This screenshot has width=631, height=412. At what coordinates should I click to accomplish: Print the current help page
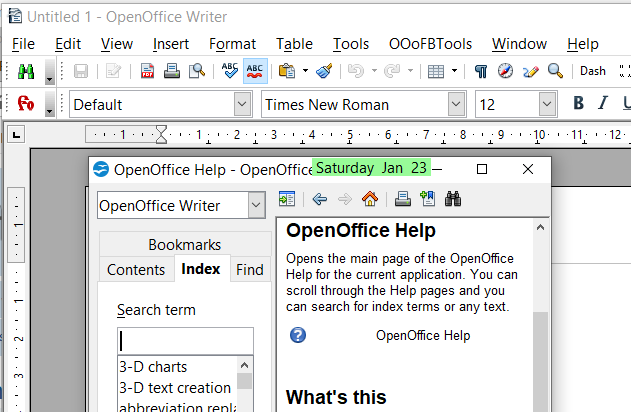[402, 199]
